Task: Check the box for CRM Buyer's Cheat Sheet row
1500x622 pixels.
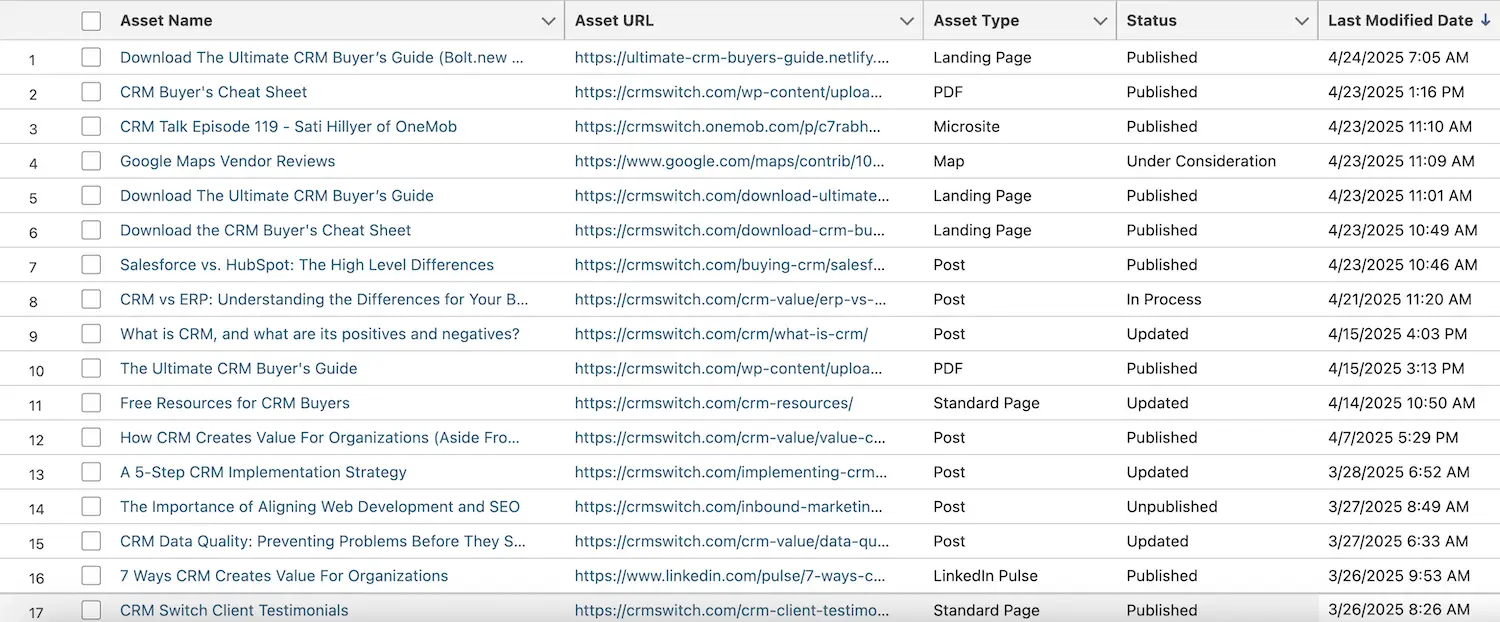Action: [91, 92]
